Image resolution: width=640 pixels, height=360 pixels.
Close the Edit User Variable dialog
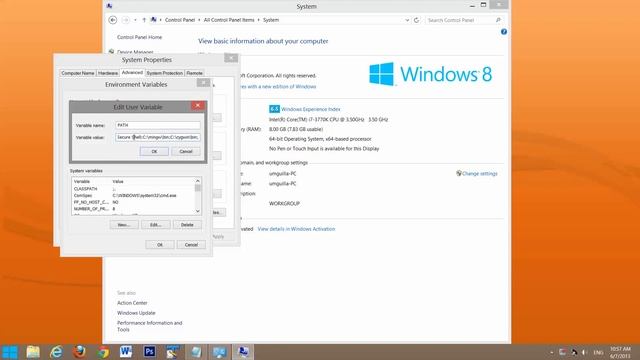198,106
